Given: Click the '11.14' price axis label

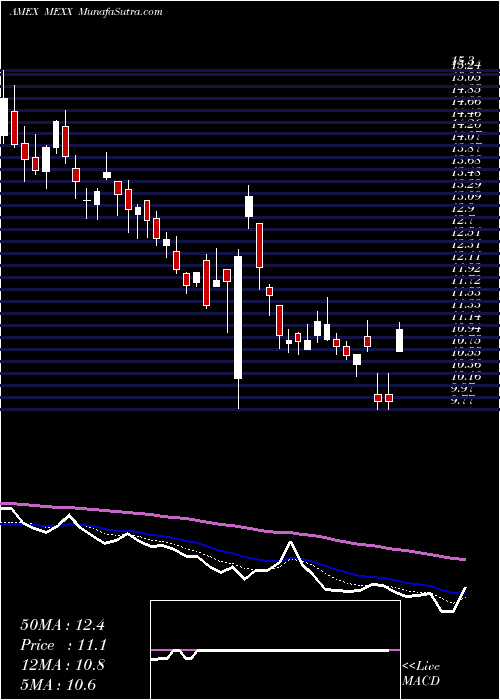Looking at the screenshot, I should coord(466,317).
